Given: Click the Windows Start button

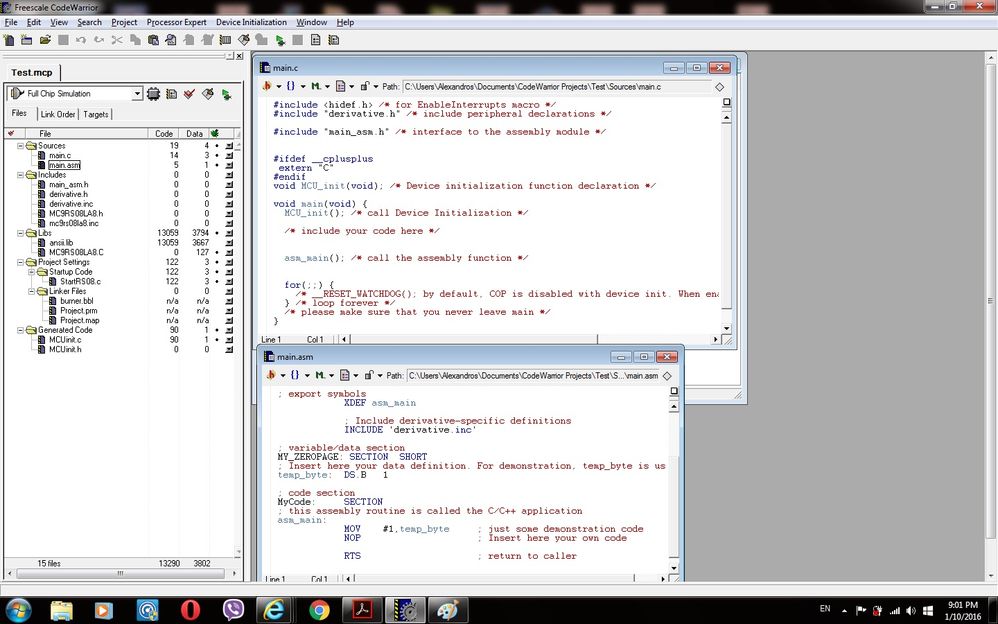Looking at the screenshot, I should tap(17, 610).
